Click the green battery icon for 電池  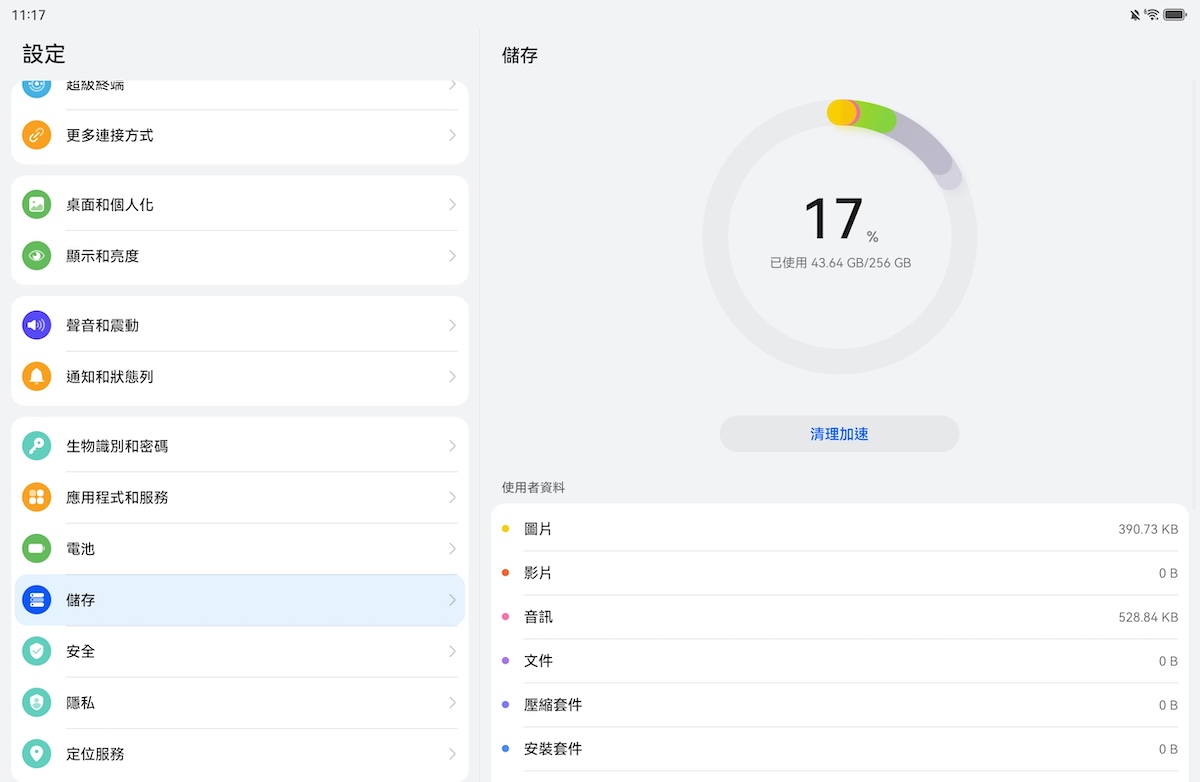(37, 549)
